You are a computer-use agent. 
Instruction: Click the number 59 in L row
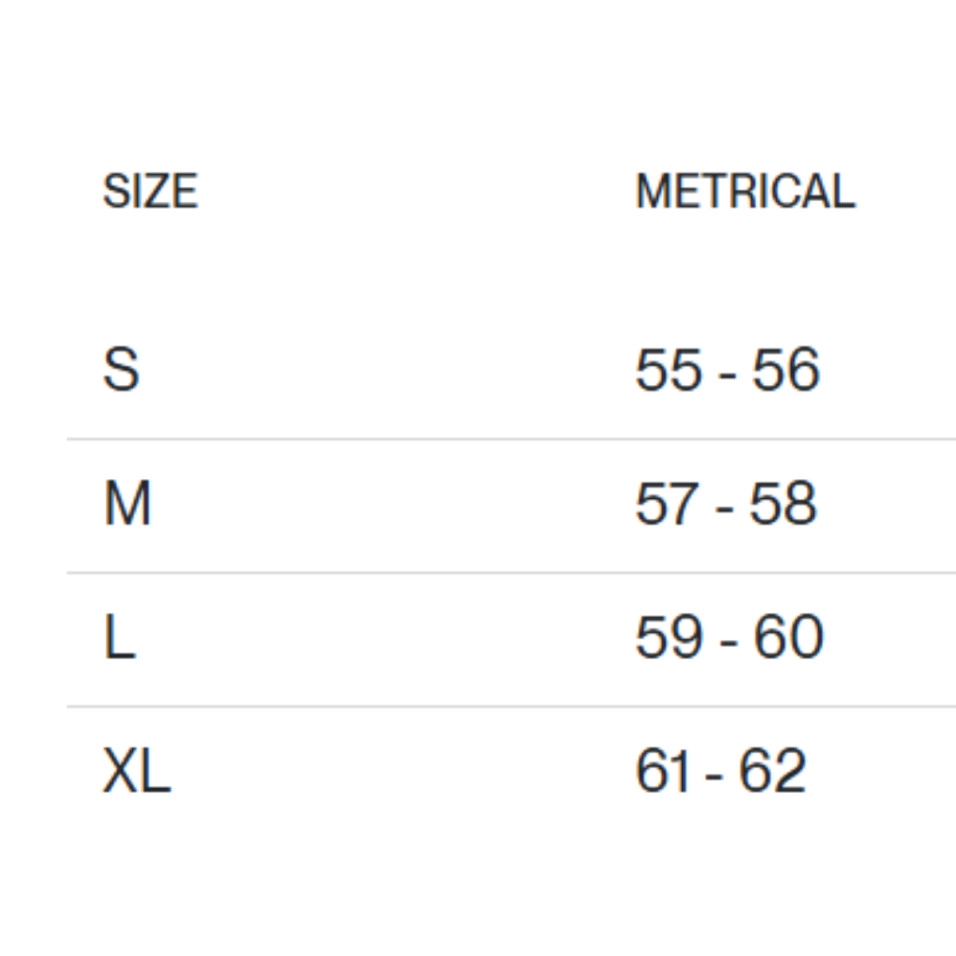[668, 638]
